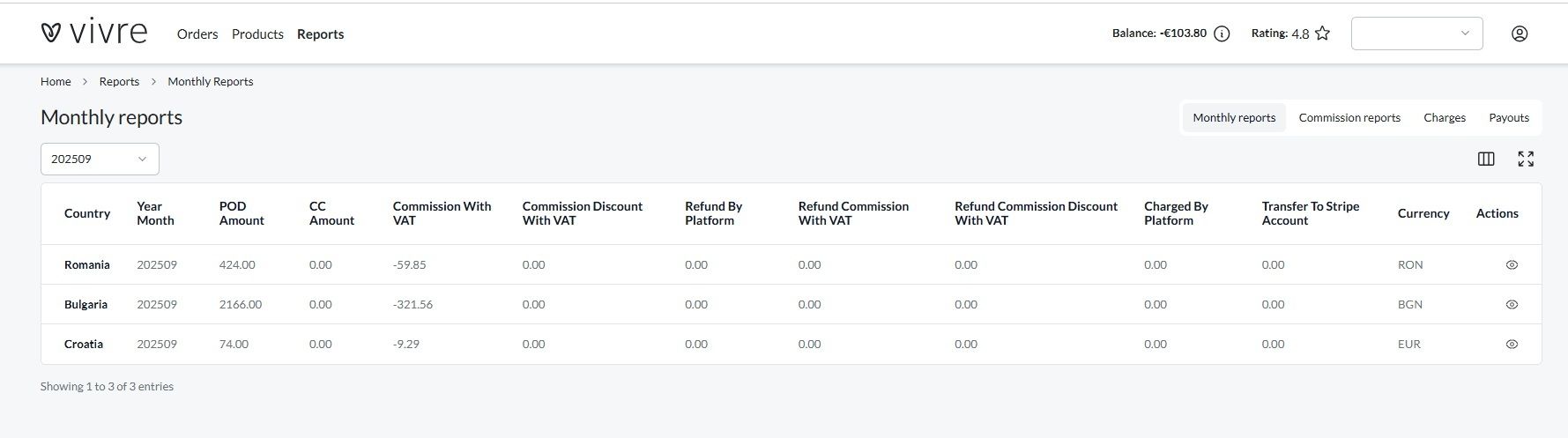
Task: Open the Reports menu
Action: pyautogui.click(x=320, y=34)
